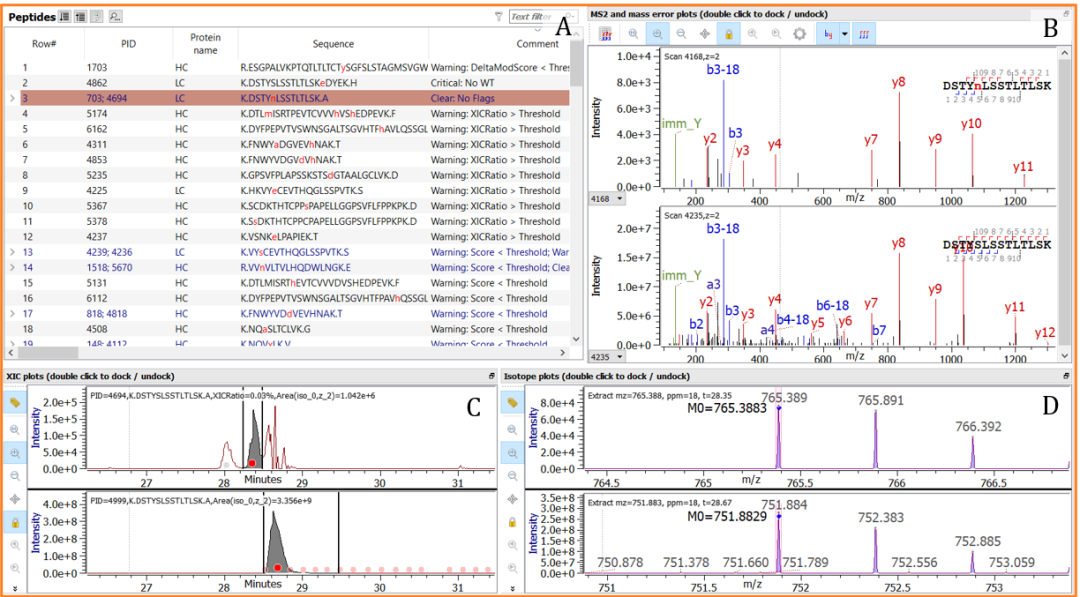1080x597 pixels.
Task: Click the sort rows icon in Peptides header
Action: (x=65, y=16)
